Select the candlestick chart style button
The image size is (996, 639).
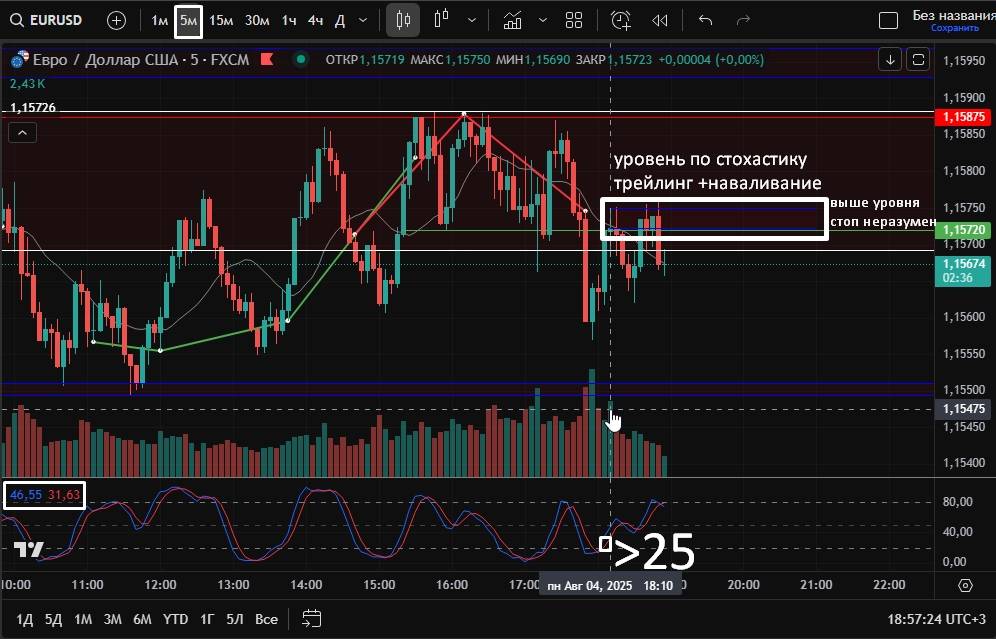click(403, 20)
